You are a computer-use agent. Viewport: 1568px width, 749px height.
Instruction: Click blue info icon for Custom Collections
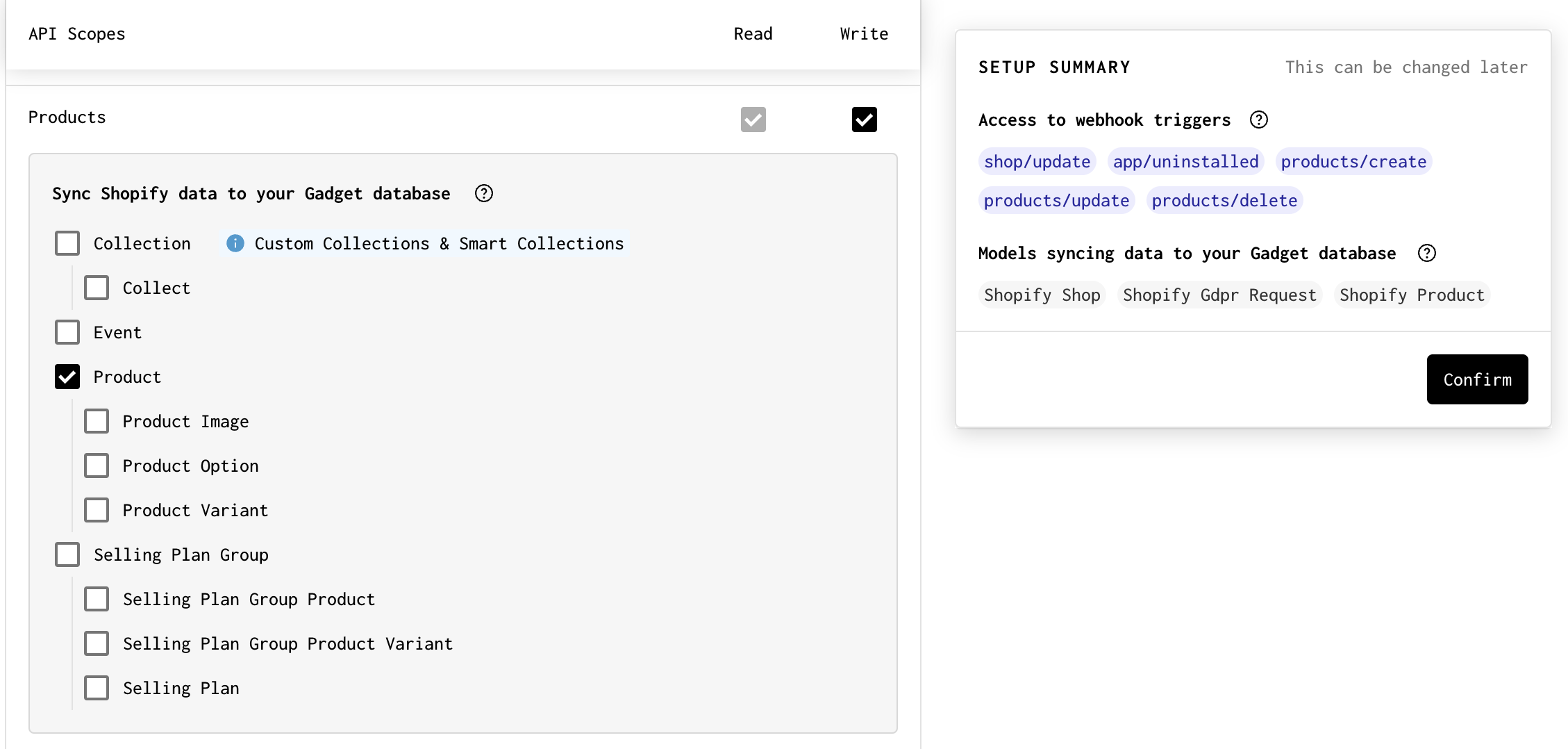[235, 243]
